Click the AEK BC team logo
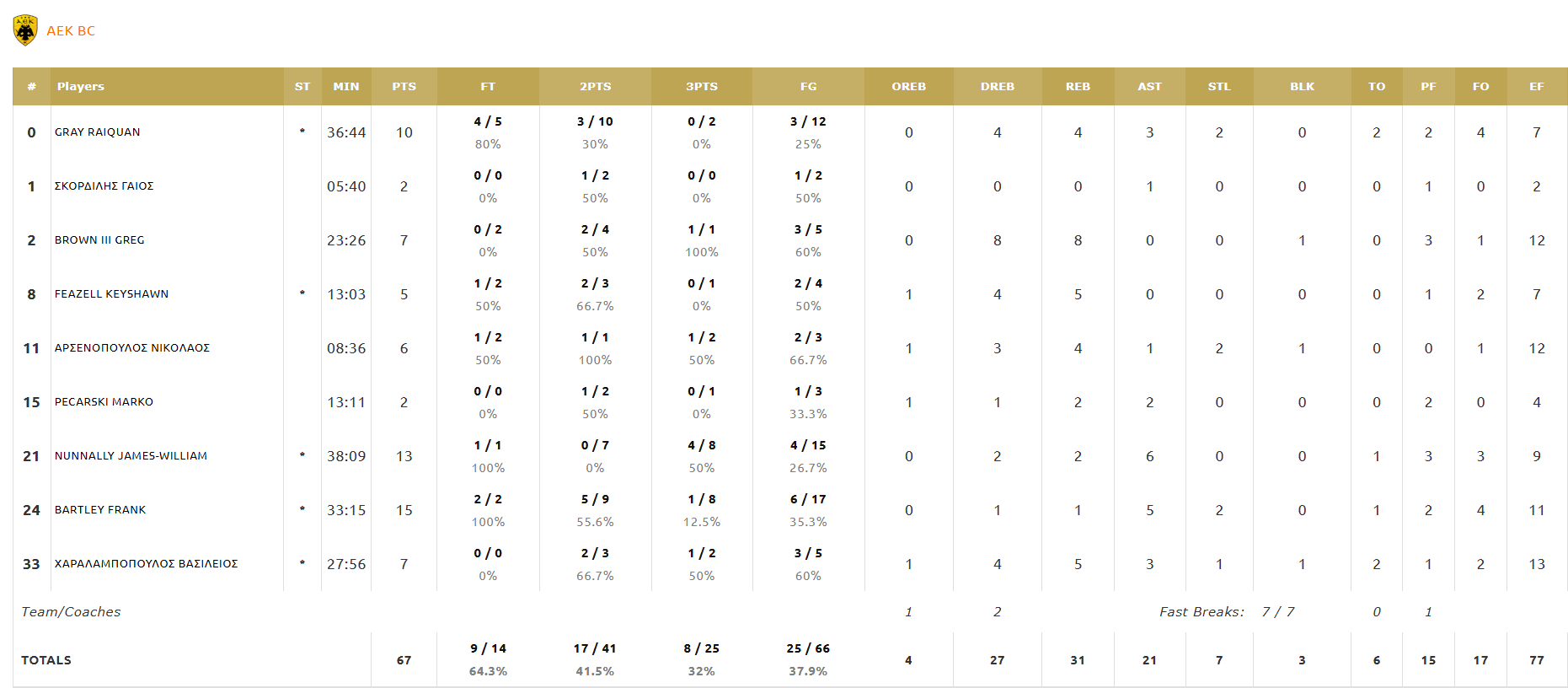 click(25, 30)
